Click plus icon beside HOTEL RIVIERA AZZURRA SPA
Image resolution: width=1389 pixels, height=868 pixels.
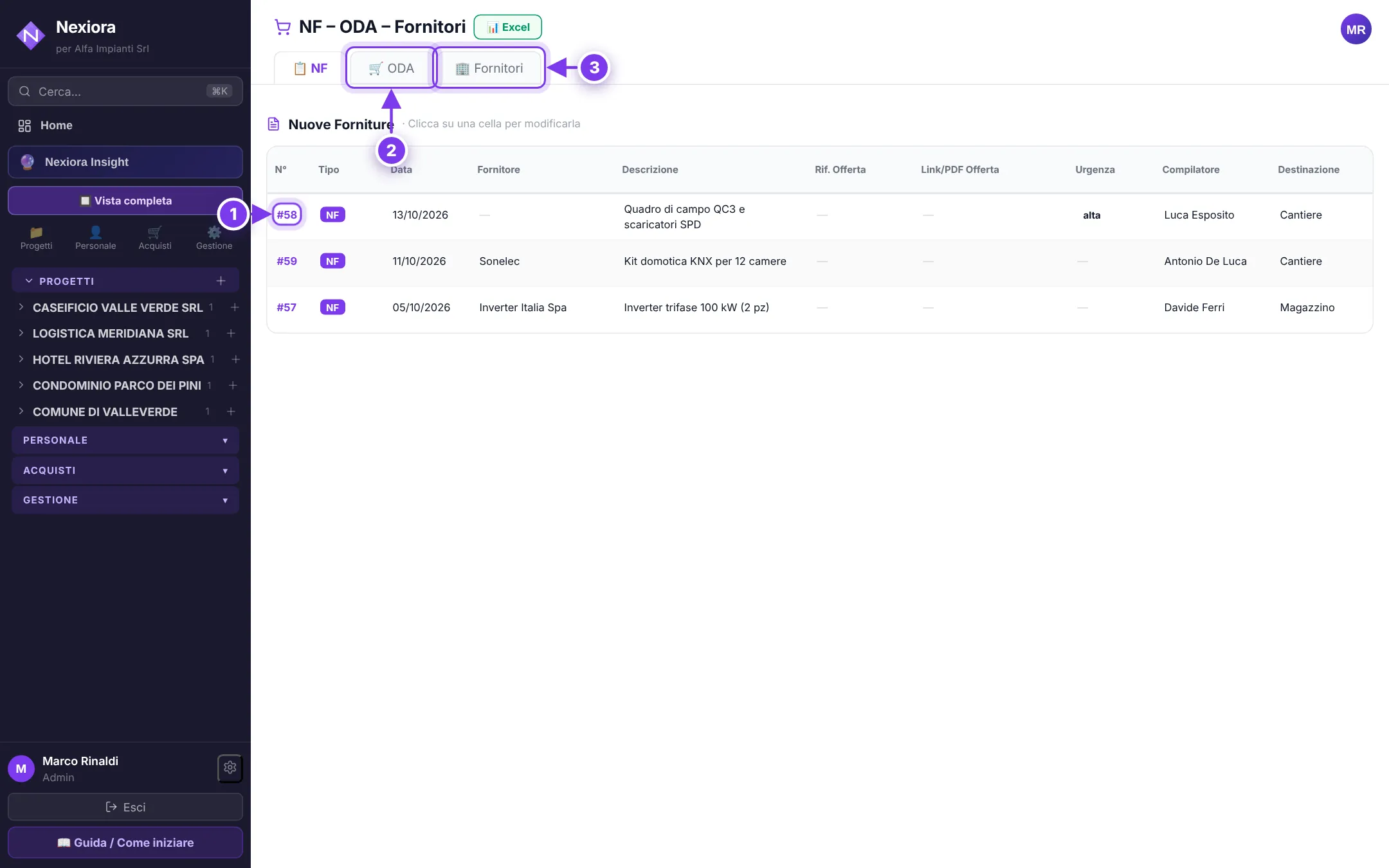235,359
